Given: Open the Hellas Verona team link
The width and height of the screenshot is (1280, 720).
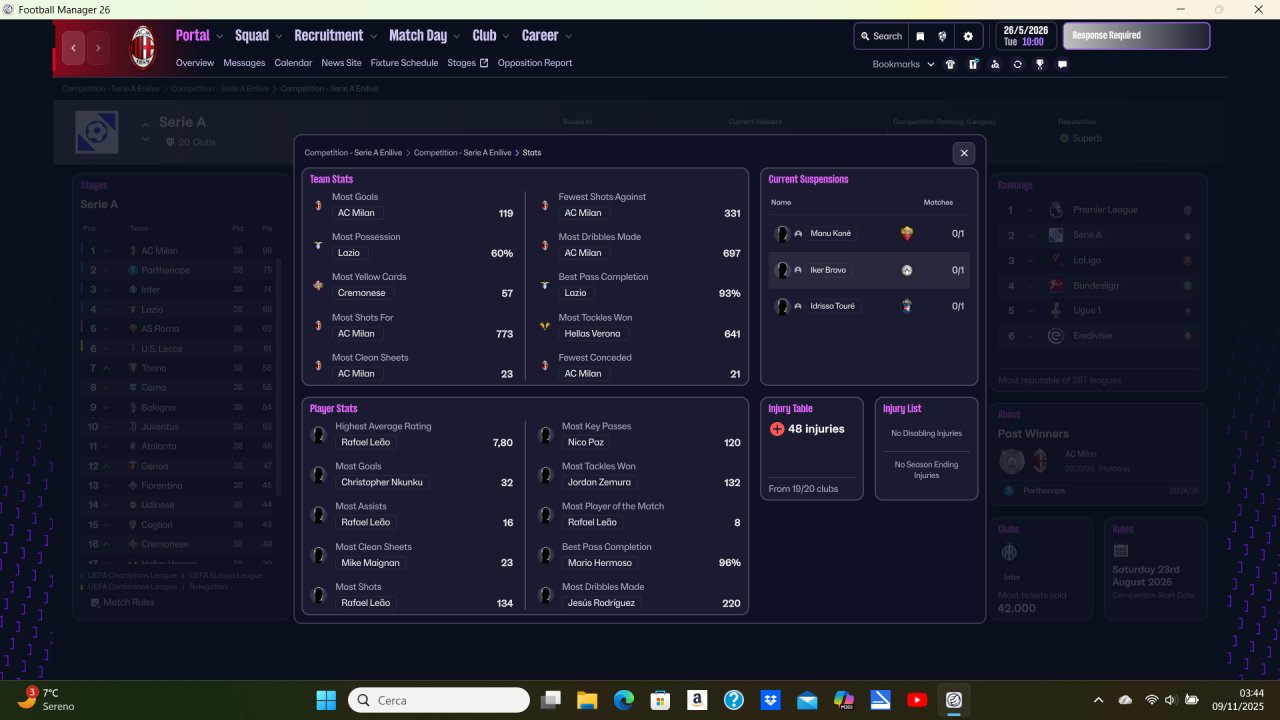Looking at the screenshot, I should click(x=592, y=334).
